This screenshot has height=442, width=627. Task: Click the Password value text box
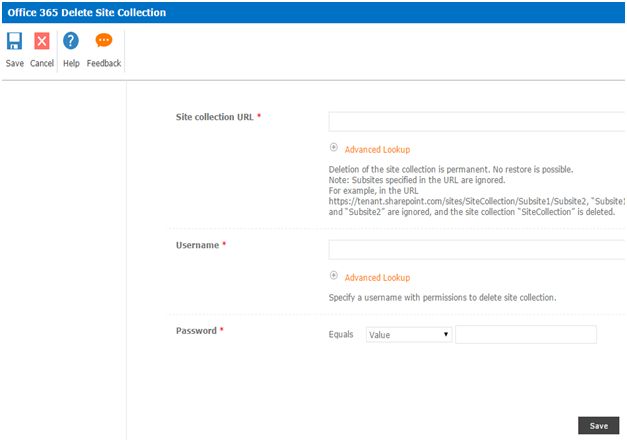(x=526, y=334)
